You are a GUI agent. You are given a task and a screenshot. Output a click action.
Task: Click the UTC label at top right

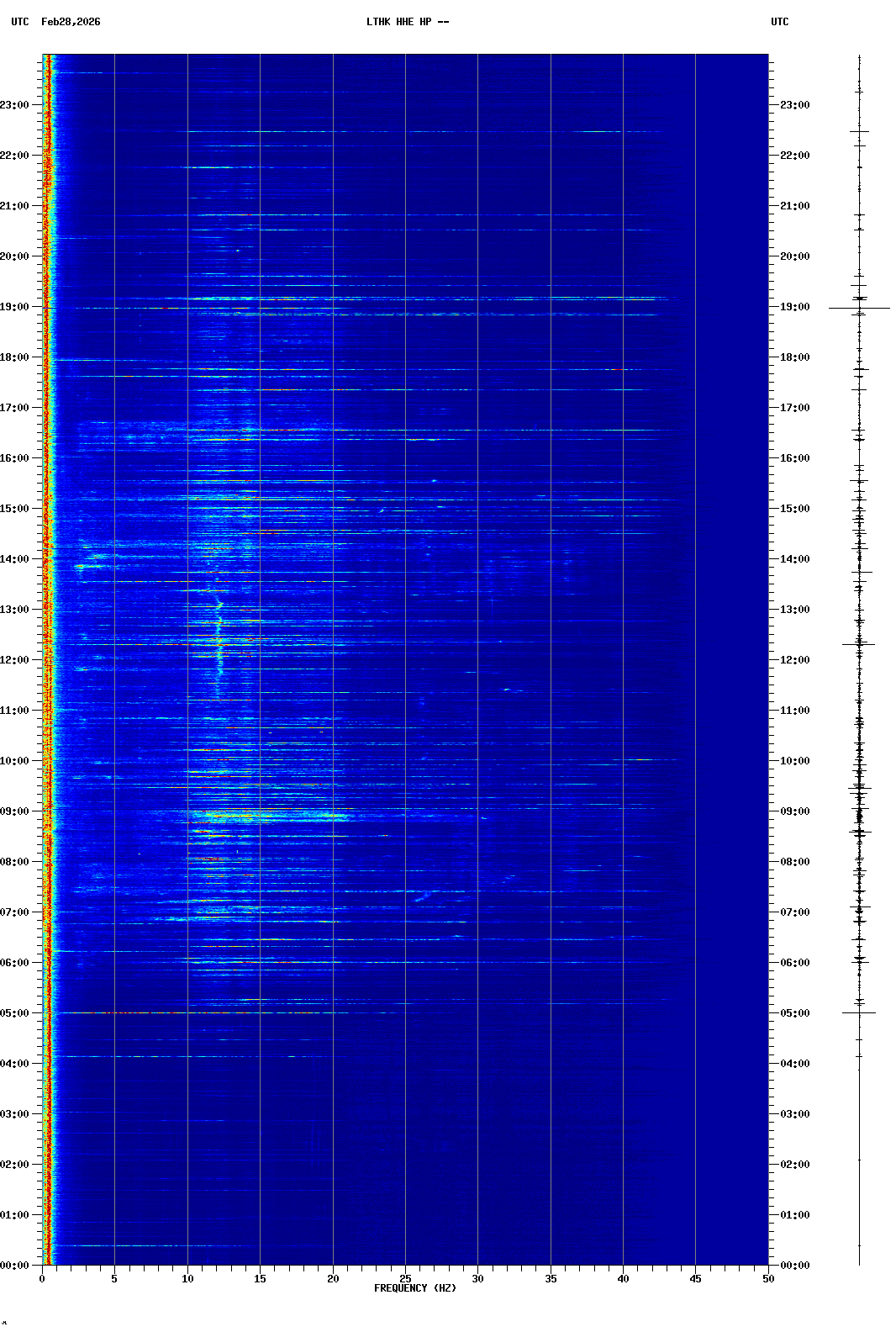(x=779, y=22)
